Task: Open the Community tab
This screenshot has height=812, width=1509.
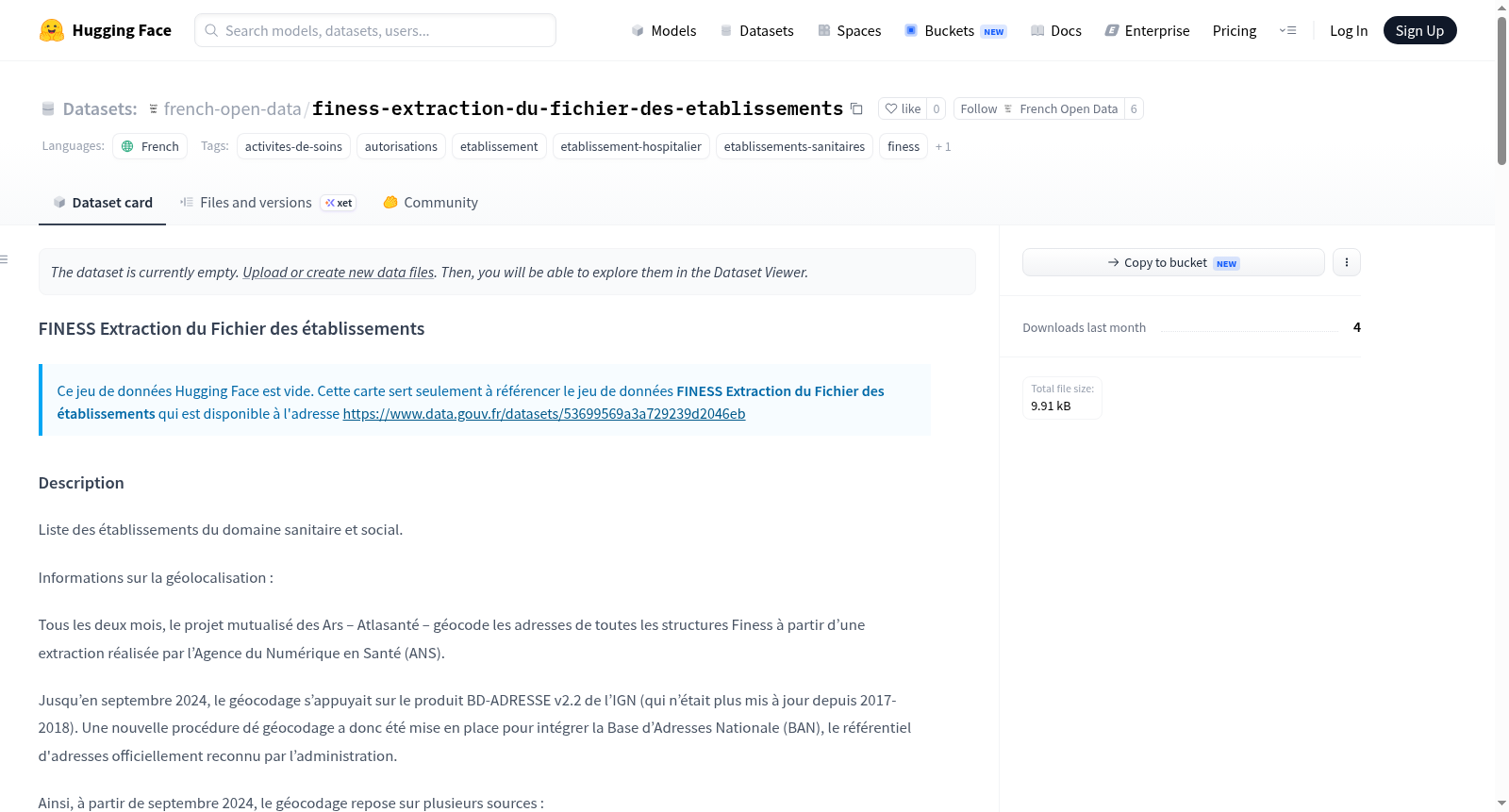Action: click(x=431, y=203)
